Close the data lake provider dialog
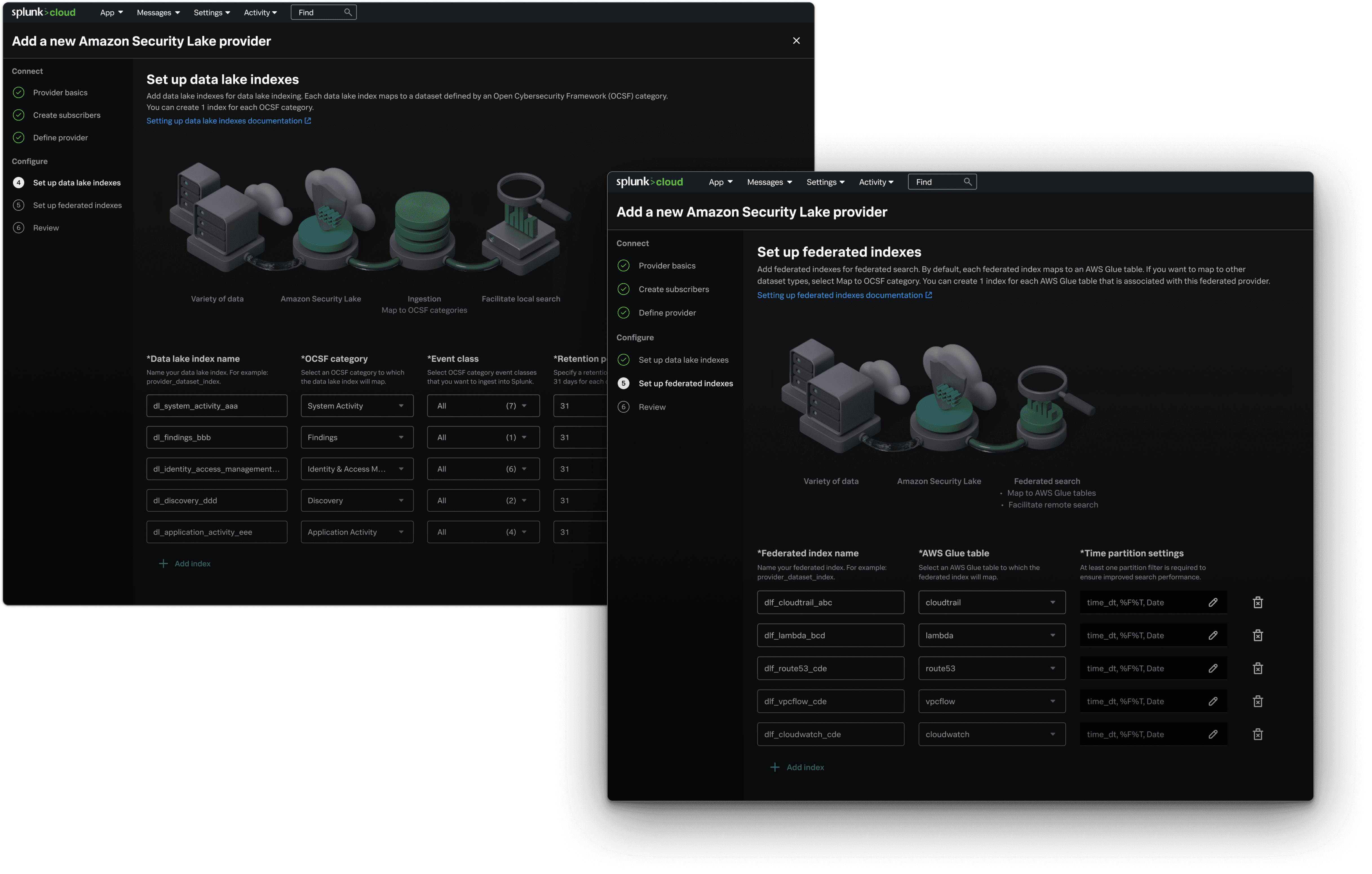Viewport: 1372px width, 874px height. point(796,41)
